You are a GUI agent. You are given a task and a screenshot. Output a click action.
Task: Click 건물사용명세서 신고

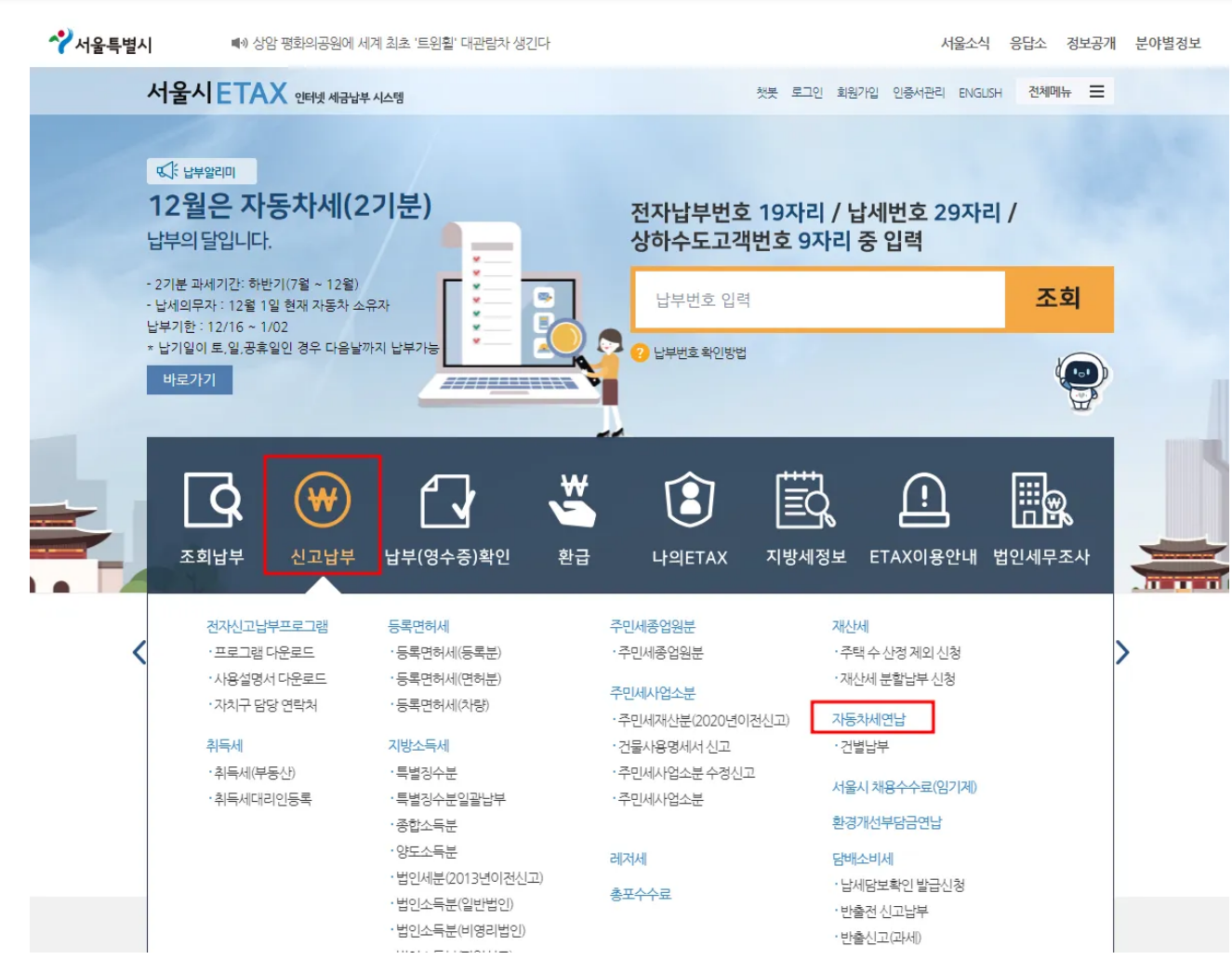point(674,746)
